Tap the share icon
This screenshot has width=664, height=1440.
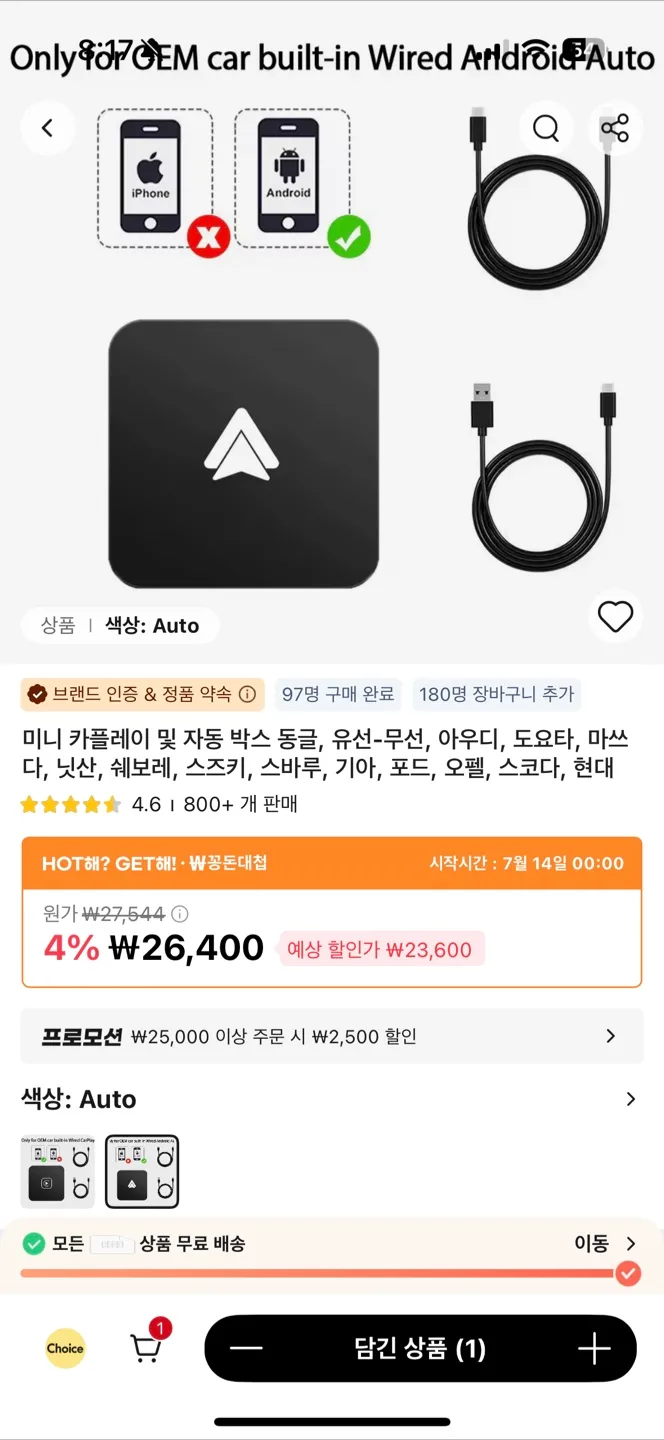pos(615,128)
